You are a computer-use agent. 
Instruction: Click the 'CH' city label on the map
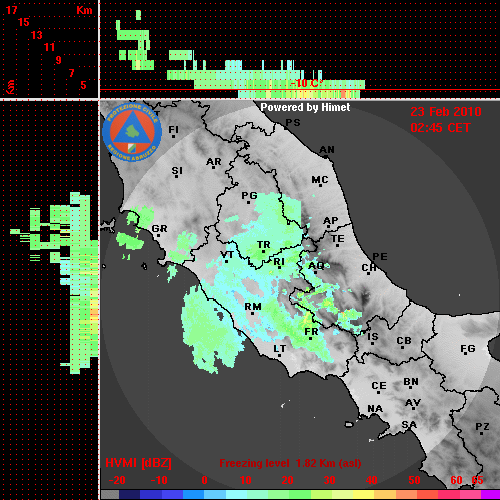(x=369, y=268)
